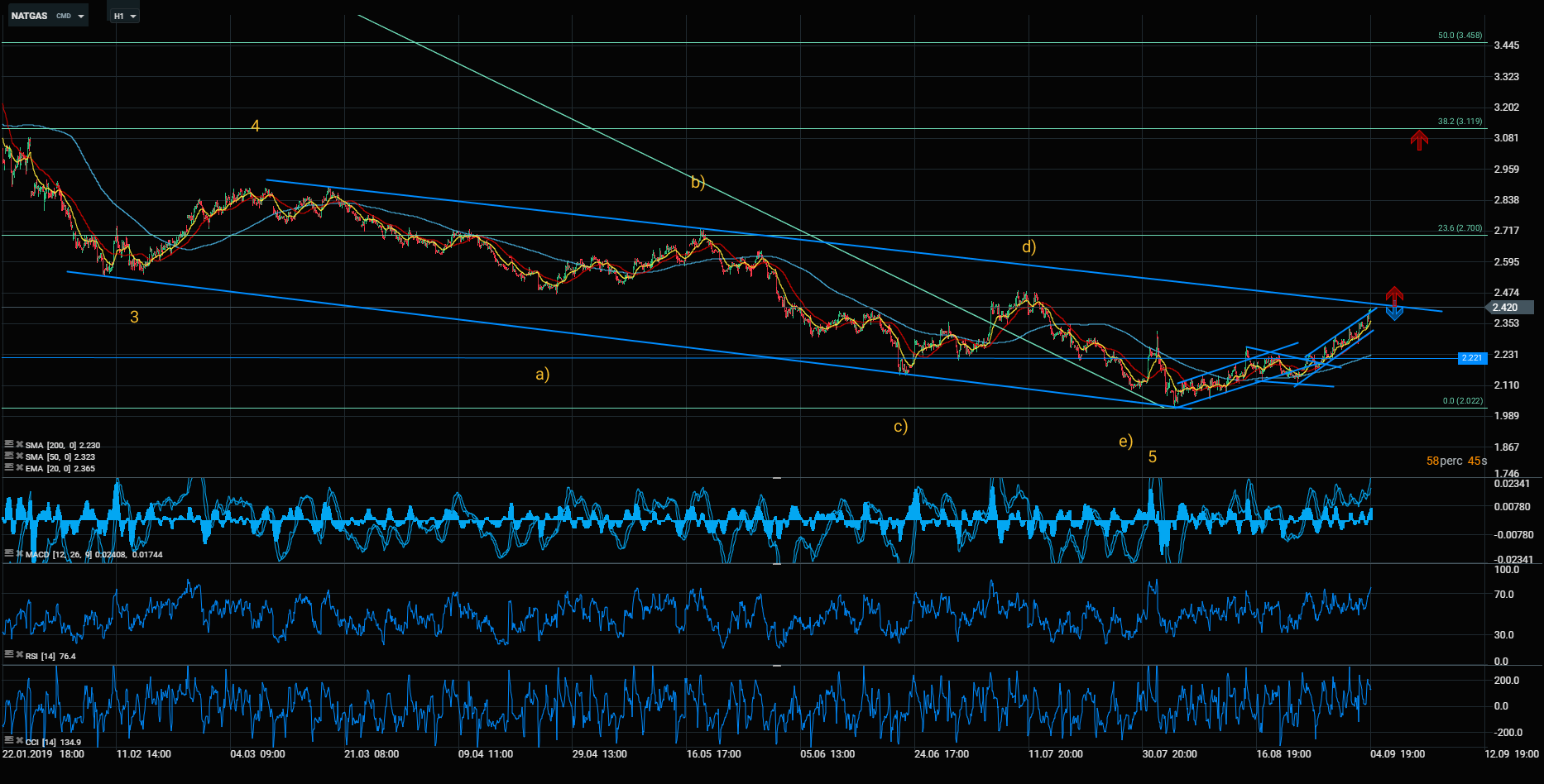Viewport: 1544px width, 784px height.
Task: Remove the MACD indicator panel
Action: point(19,554)
